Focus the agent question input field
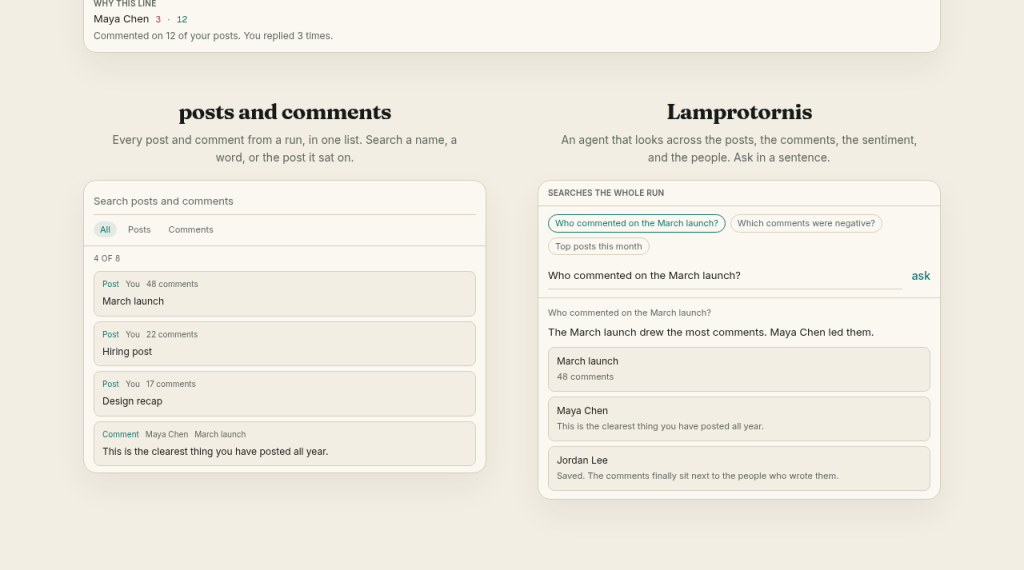Image resolution: width=1024 pixels, height=570 pixels. click(725, 276)
